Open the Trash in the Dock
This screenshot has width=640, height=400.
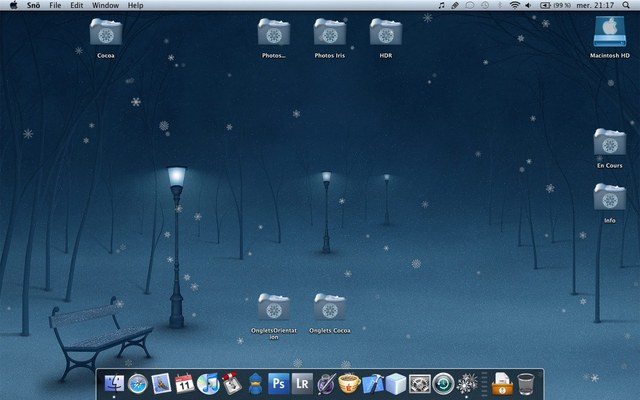pyautogui.click(x=526, y=384)
